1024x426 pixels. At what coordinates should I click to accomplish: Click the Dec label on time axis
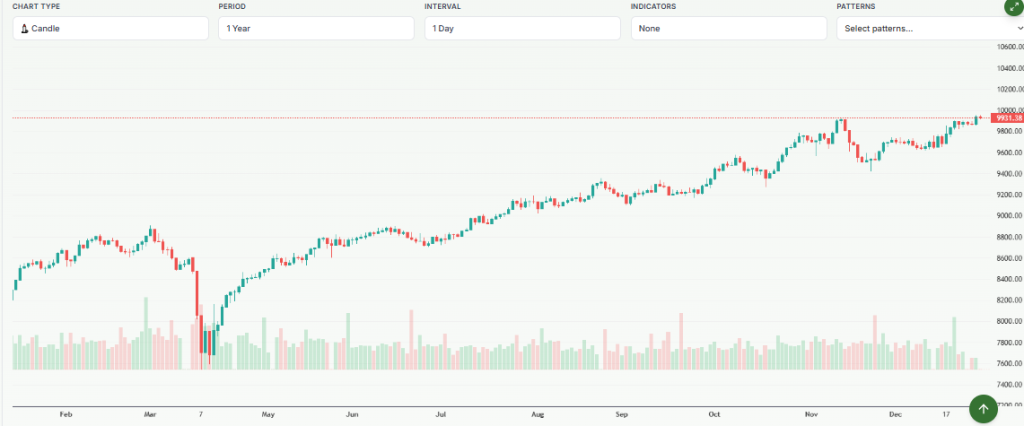click(x=895, y=413)
